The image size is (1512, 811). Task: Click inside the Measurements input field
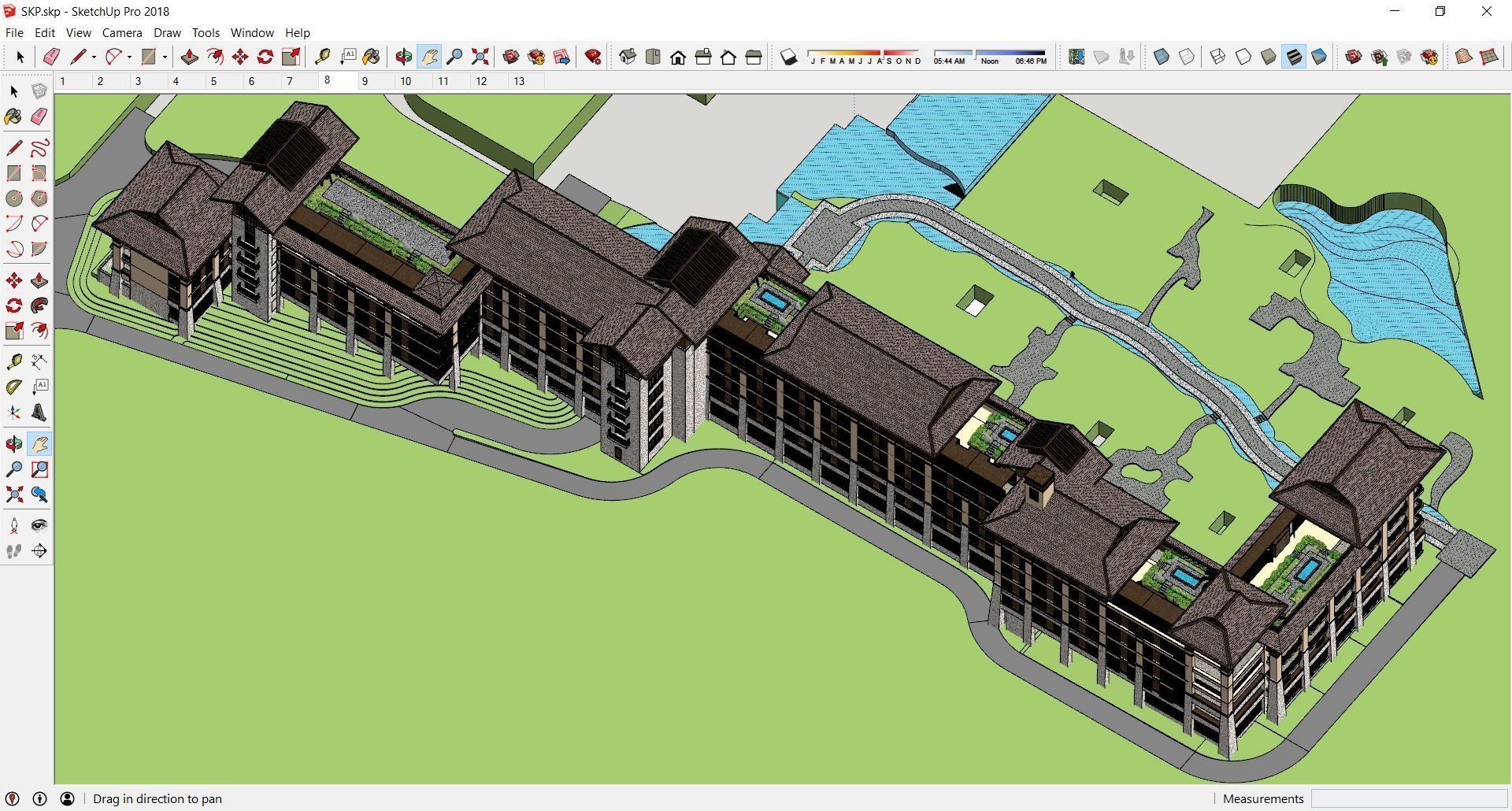pyautogui.click(x=1410, y=798)
